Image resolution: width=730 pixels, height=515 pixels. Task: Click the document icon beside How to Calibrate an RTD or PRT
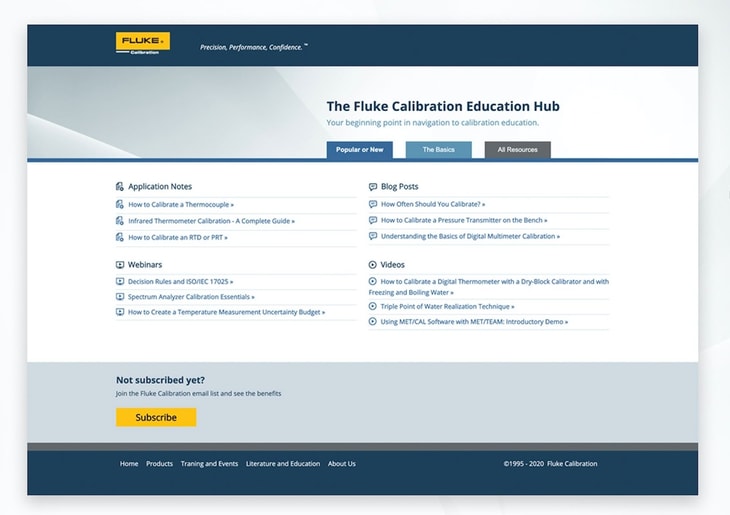click(120, 237)
